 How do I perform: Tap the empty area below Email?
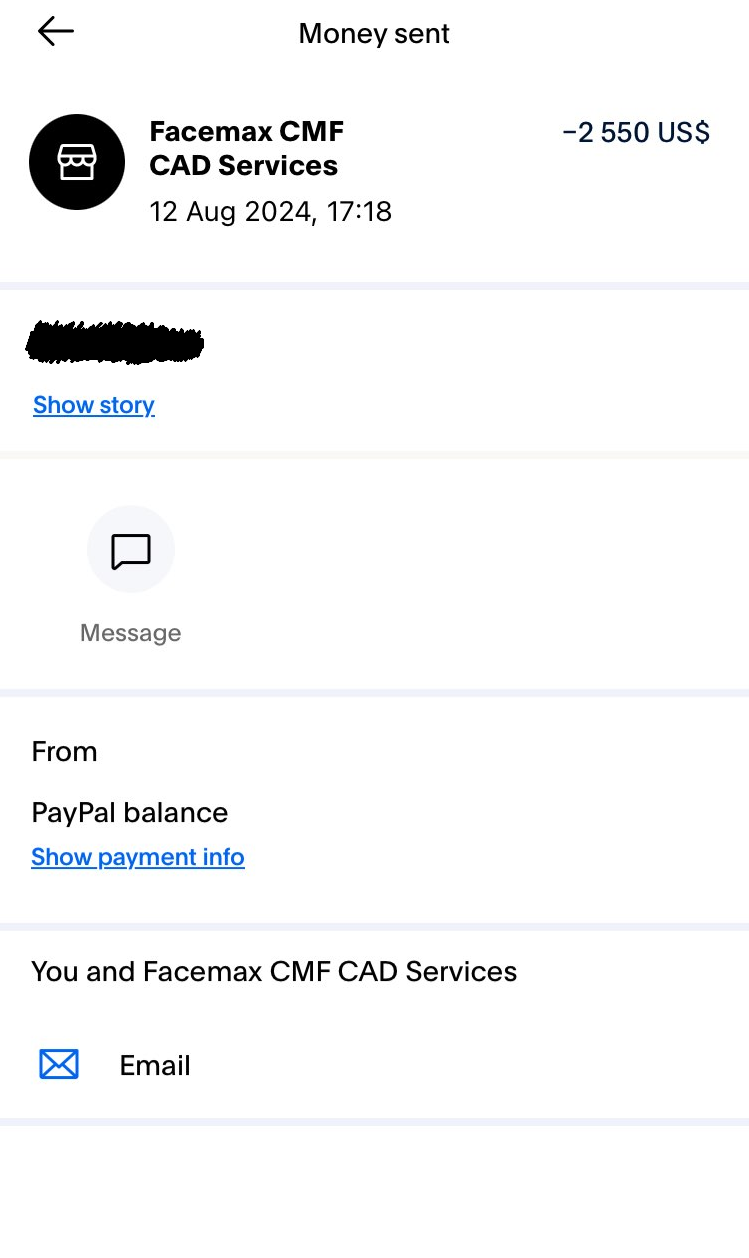coord(374,1190)
